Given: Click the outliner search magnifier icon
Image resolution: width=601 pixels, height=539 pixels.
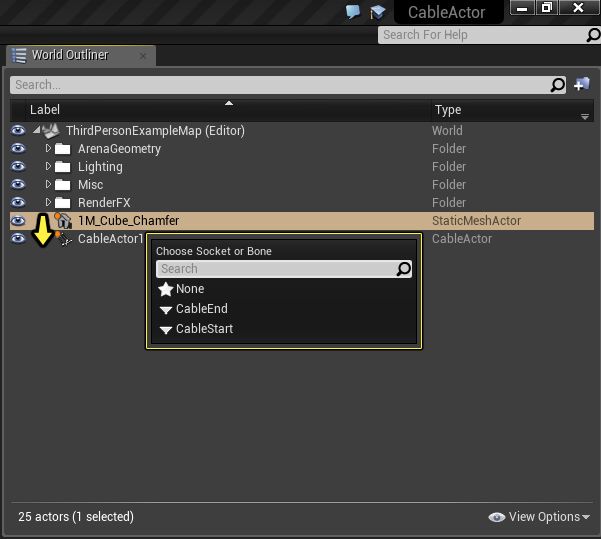Looking at the screenshot, I should 559,85.
